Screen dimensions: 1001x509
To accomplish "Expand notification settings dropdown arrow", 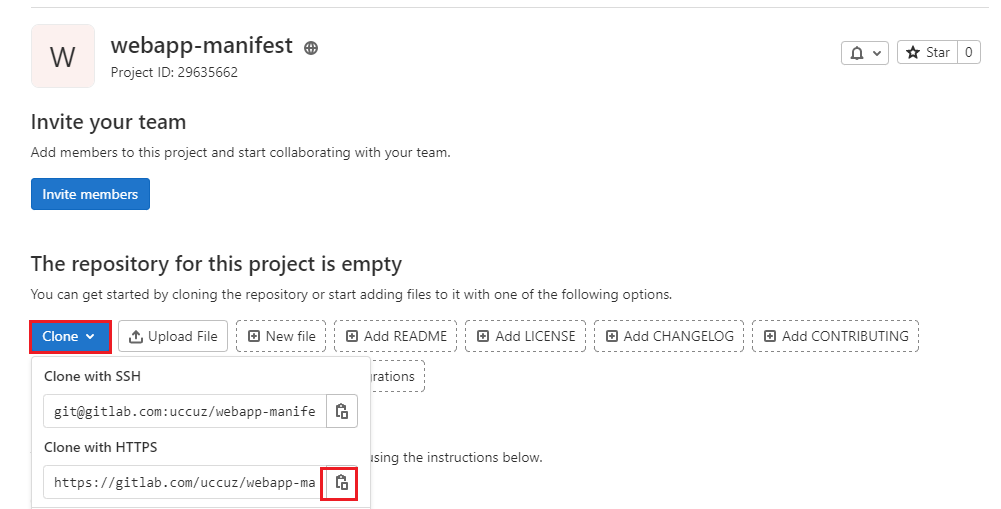I will tap(877, 53).
